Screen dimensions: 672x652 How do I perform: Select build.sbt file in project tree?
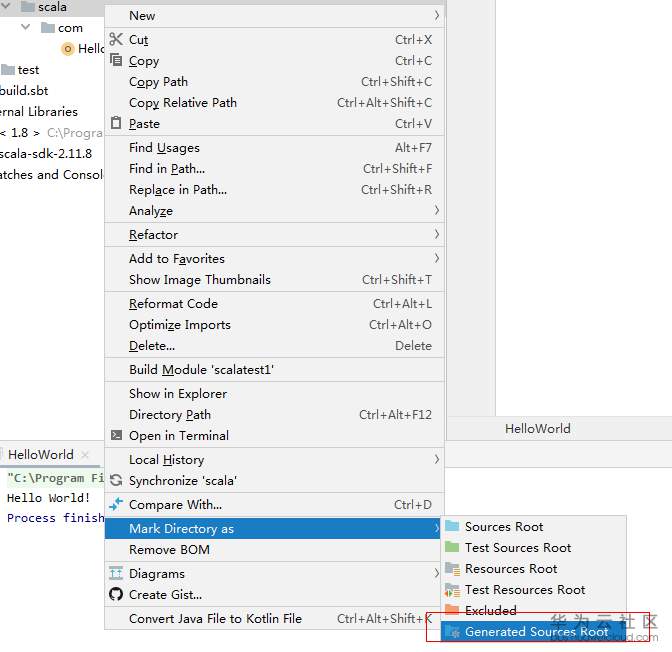point(24,90)
